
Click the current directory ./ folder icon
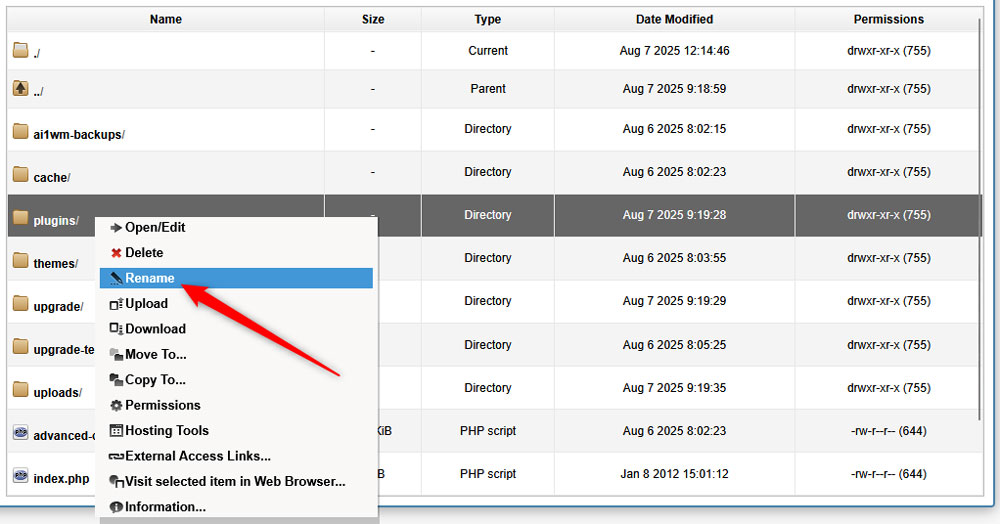click(20, 50)
